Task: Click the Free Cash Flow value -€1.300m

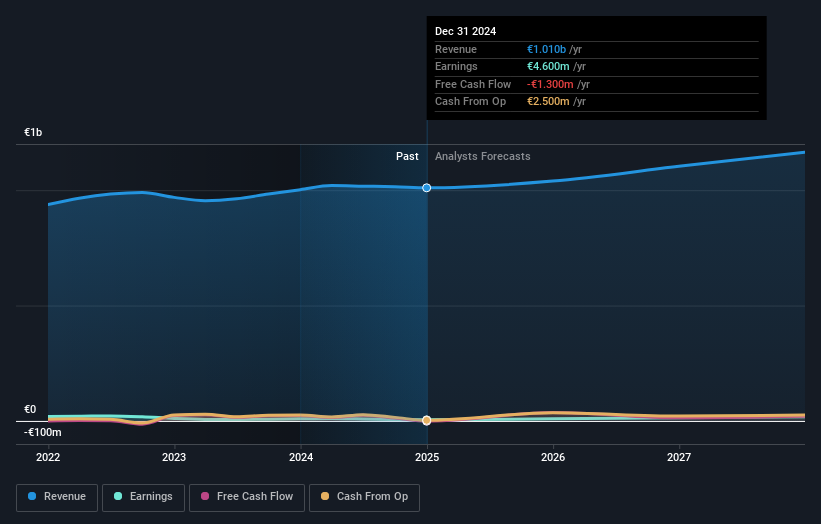Action: pyautogui.click(x=550, y=84)
